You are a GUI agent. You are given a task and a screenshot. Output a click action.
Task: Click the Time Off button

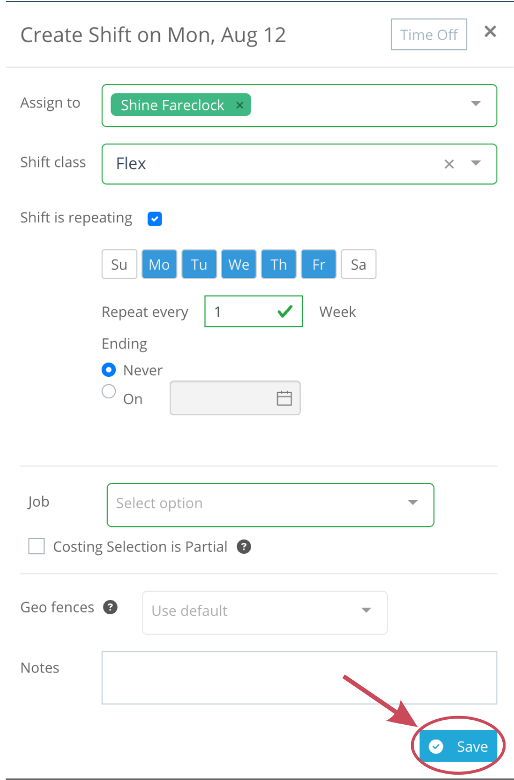click(x=428, y=34)
